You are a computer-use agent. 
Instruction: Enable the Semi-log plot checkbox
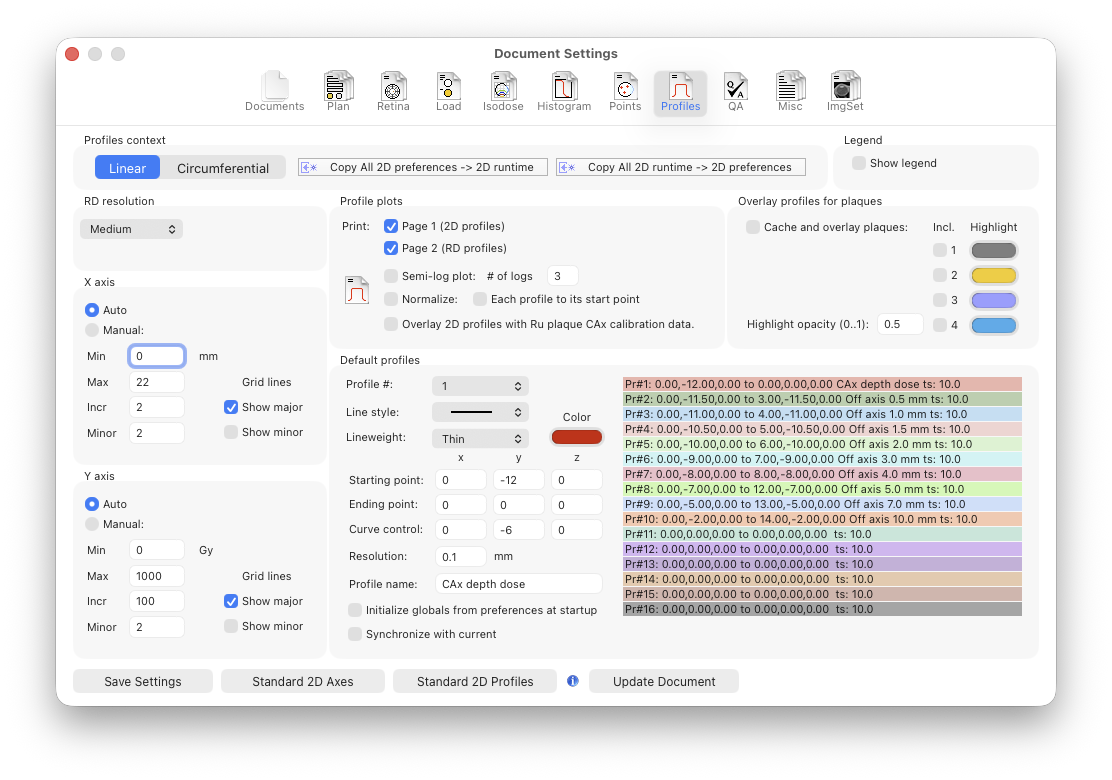392,276
